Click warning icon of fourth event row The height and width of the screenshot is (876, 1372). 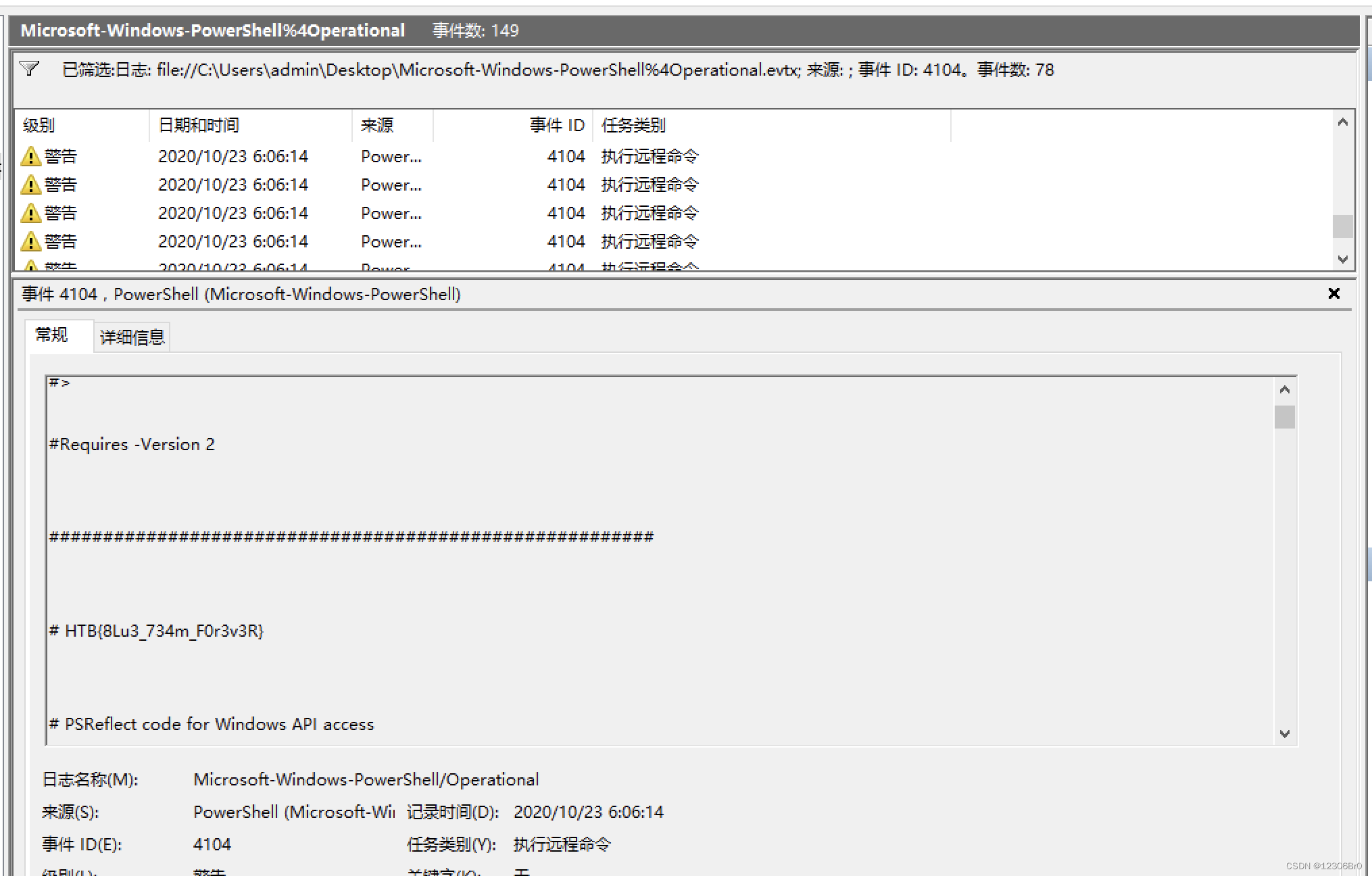point(30,242)
